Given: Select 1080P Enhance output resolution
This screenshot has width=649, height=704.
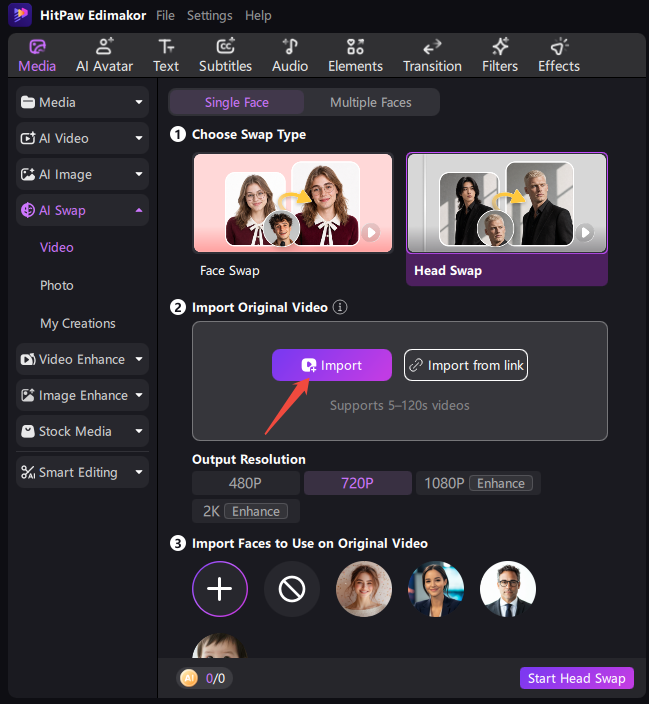Looking at the screenshot, I should point(478,483).
